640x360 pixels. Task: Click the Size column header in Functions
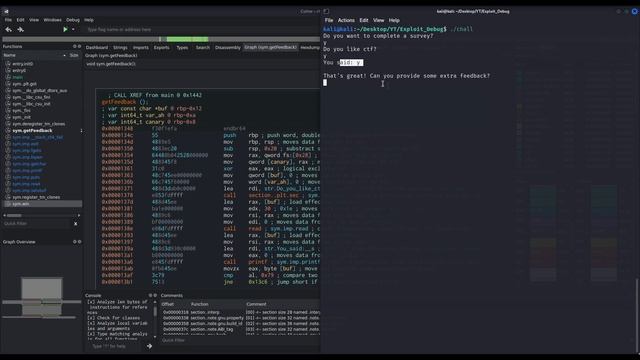click(74, 55)
